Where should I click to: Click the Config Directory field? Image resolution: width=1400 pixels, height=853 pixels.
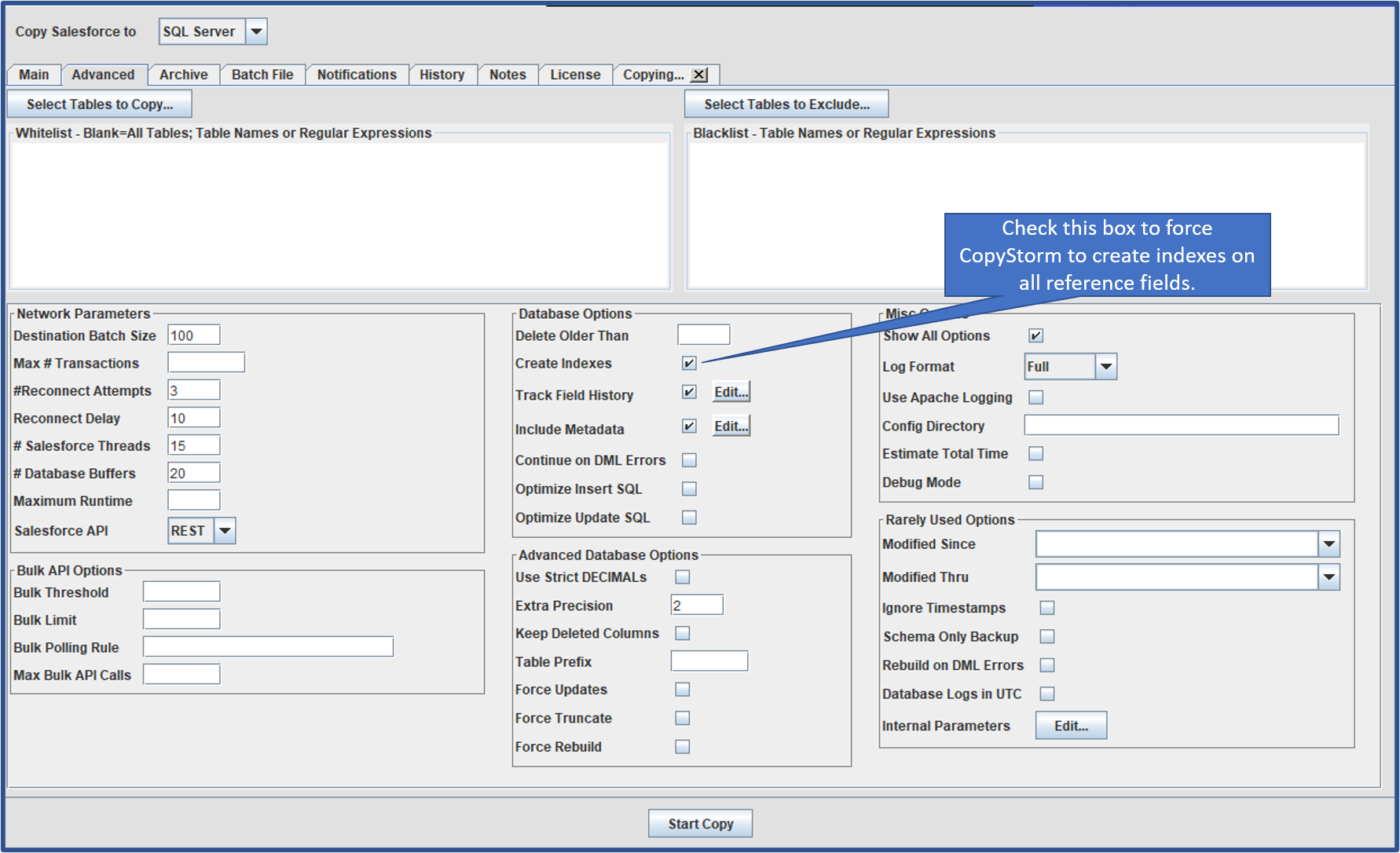[x=1182, y=426]
